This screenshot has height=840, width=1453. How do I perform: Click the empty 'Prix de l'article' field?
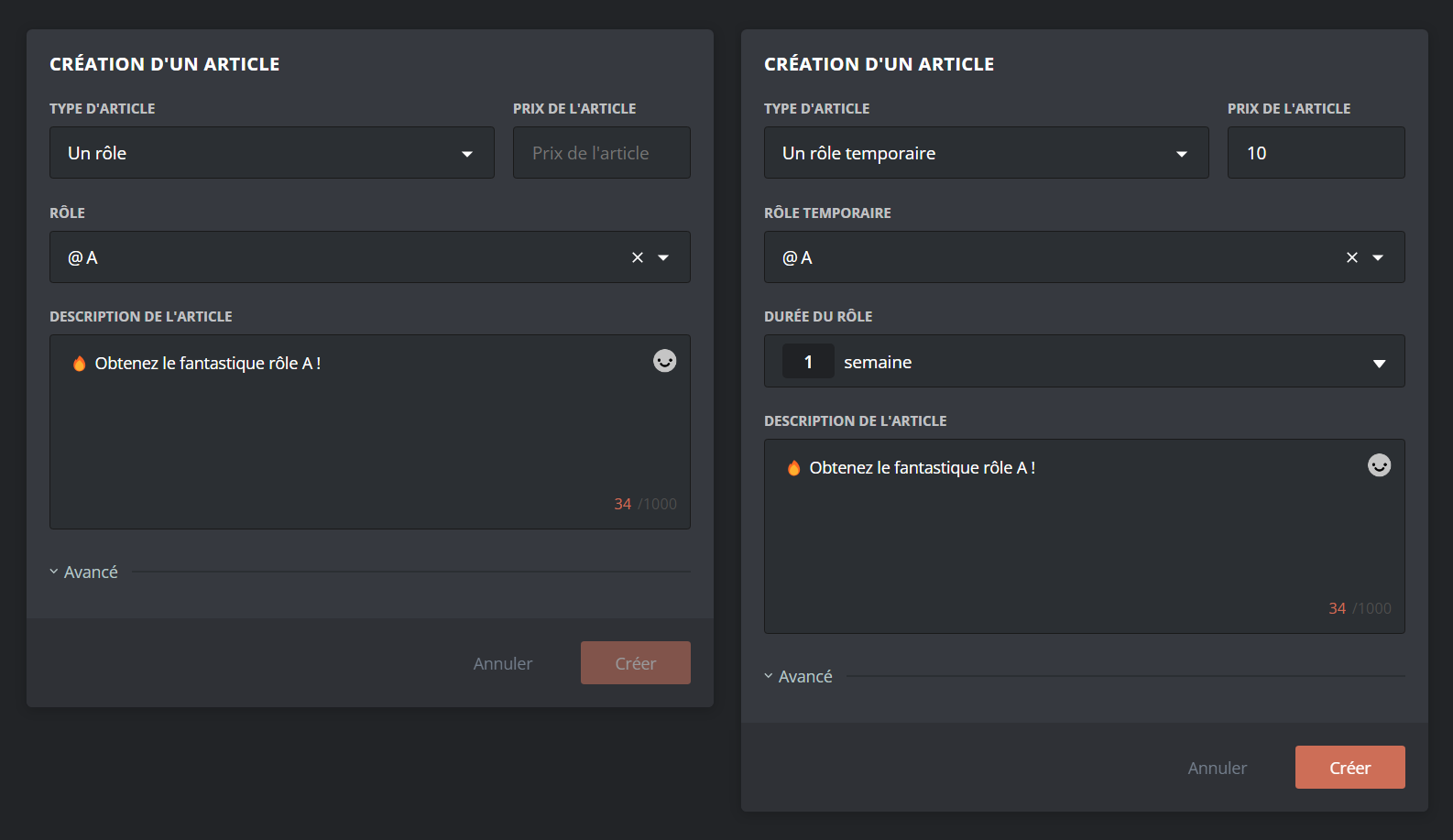point(601,153)
